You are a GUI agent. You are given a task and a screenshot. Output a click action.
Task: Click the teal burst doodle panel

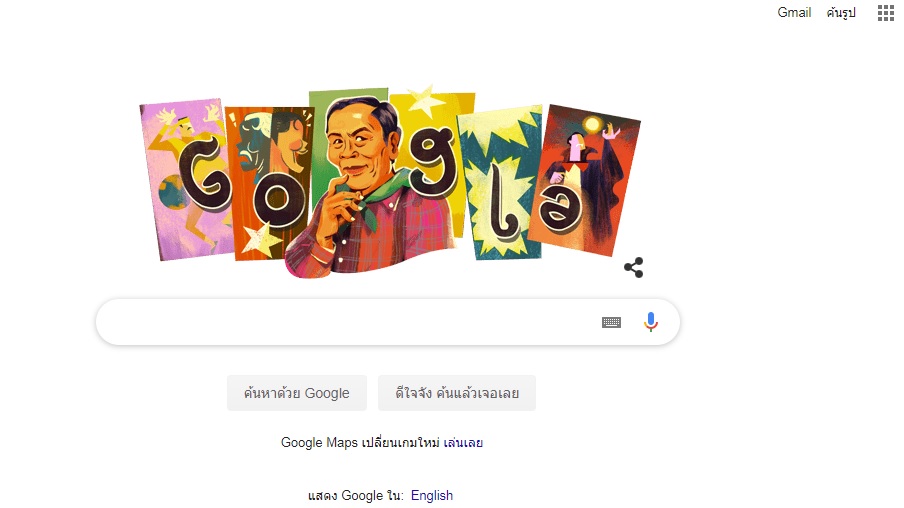[500, 183]
